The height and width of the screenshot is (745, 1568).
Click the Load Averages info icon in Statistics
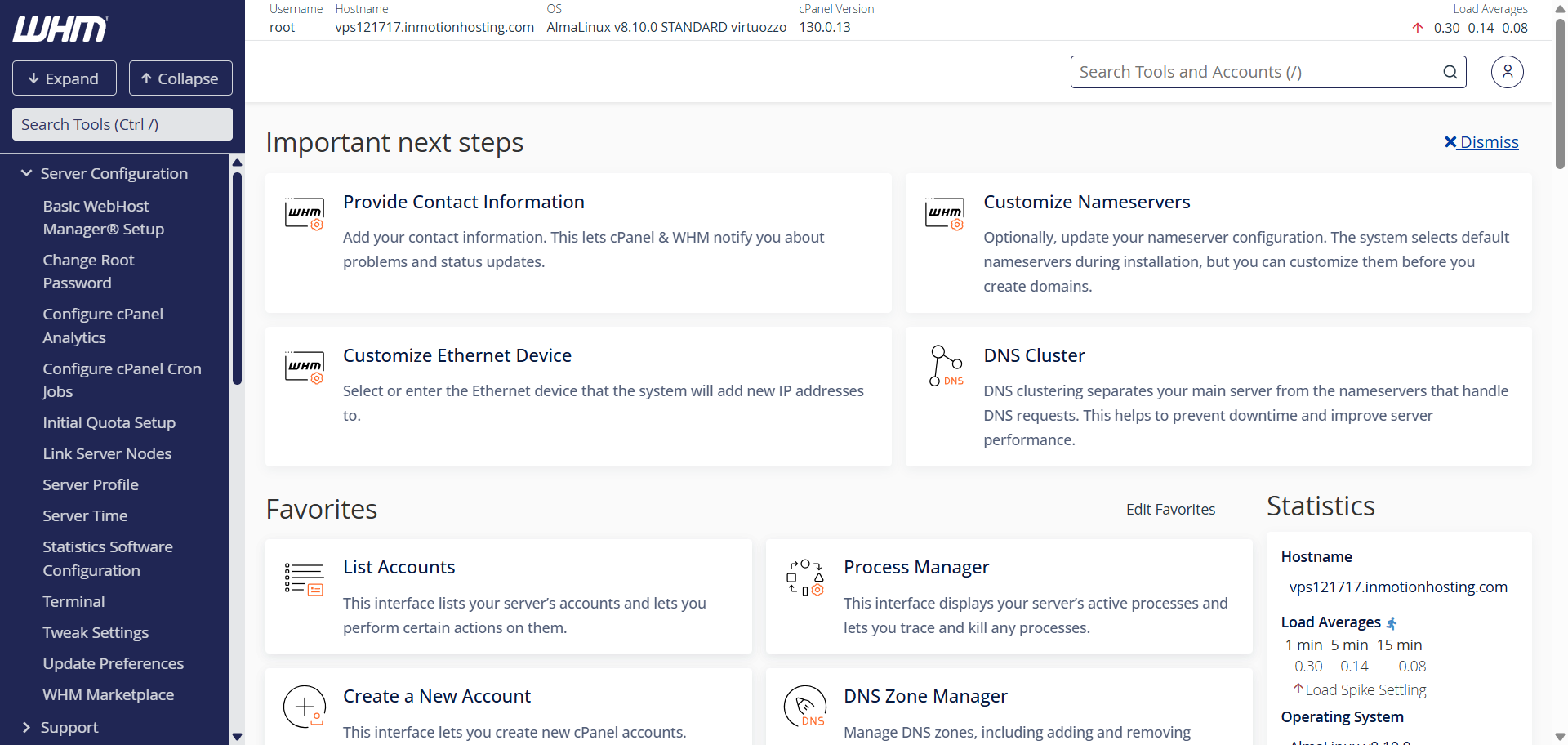(1392, 623)
